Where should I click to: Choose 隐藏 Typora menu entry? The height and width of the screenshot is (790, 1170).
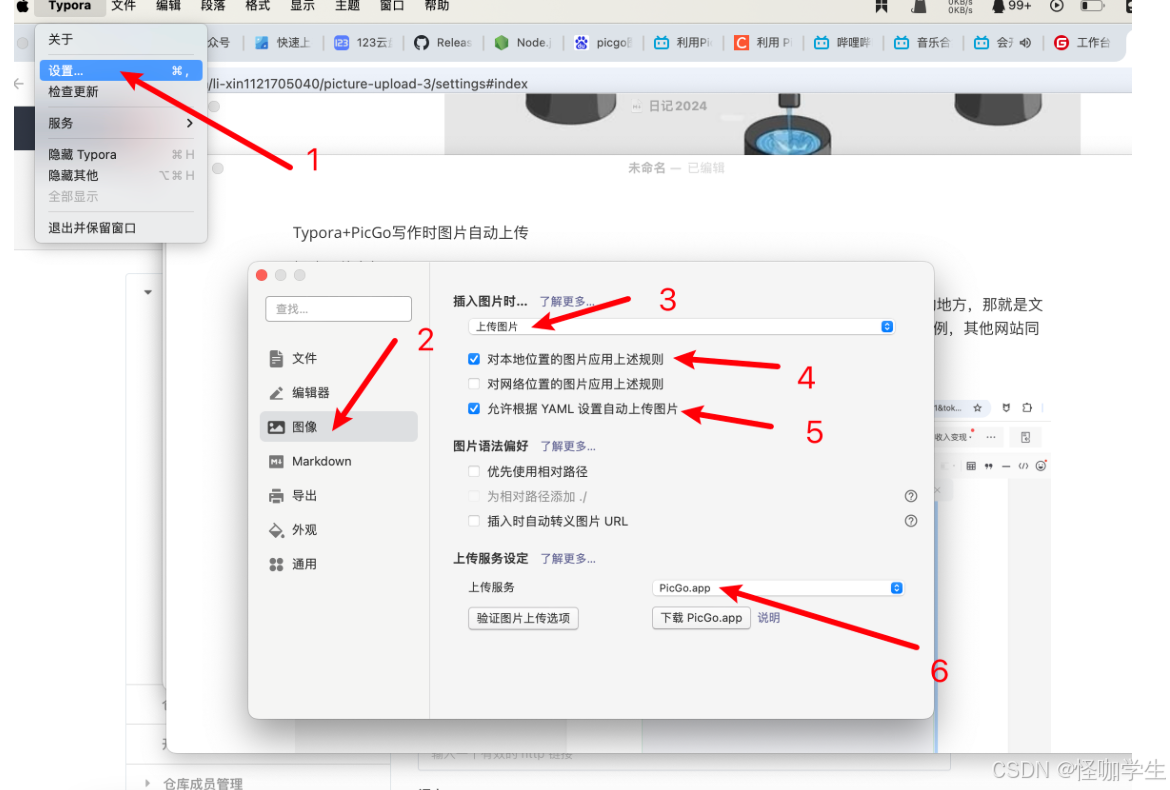tap(121, 154)
